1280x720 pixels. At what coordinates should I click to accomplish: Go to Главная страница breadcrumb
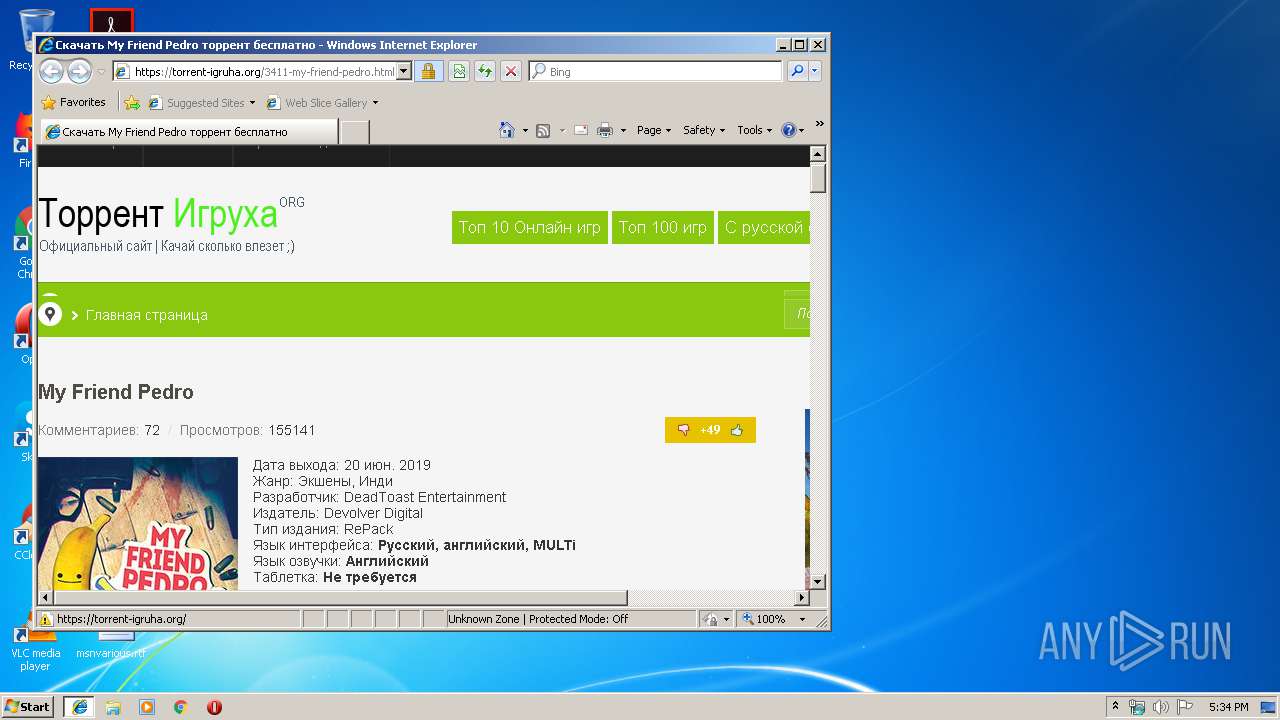coord(146,315)
